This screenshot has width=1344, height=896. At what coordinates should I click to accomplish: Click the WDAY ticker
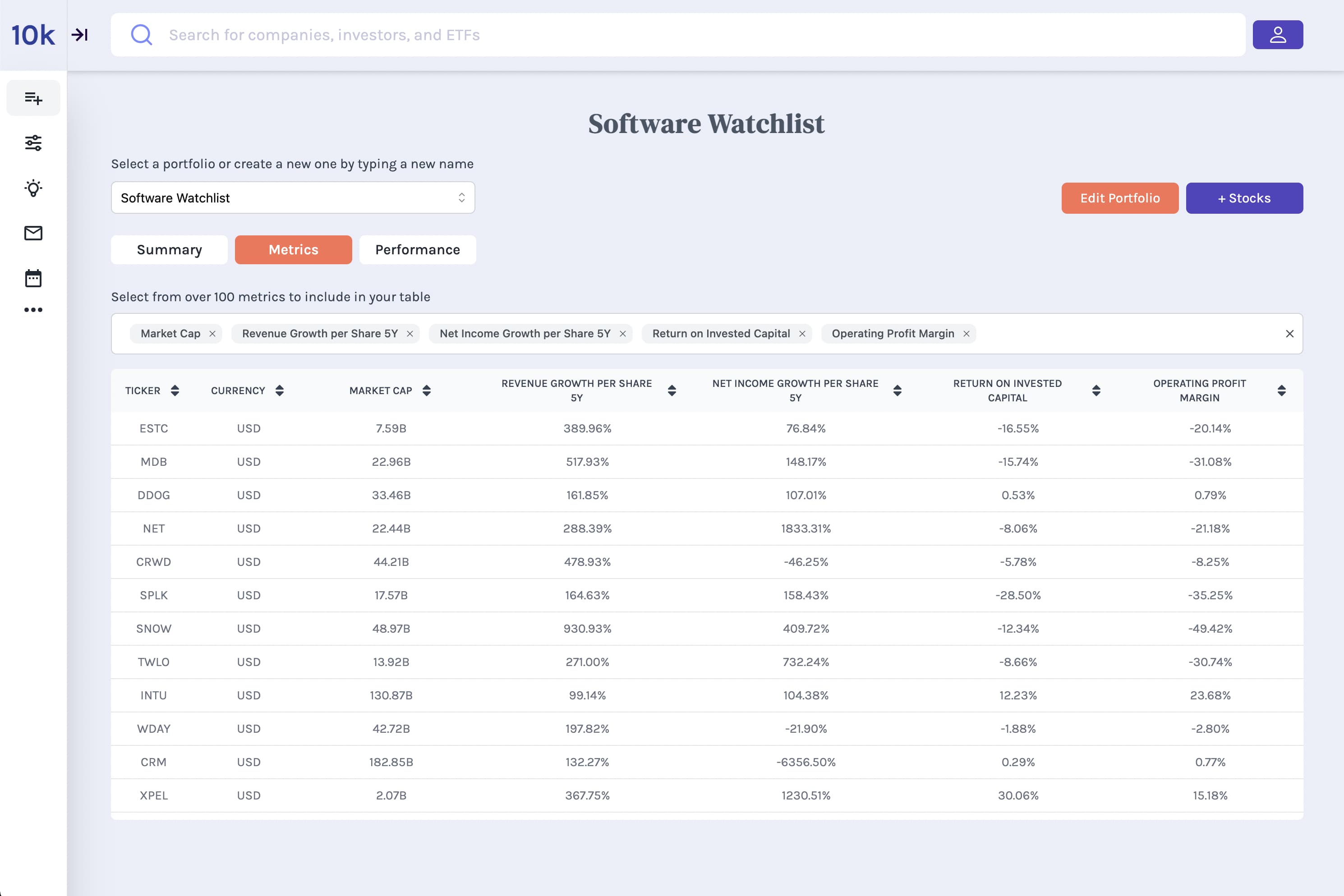point(154,729)
